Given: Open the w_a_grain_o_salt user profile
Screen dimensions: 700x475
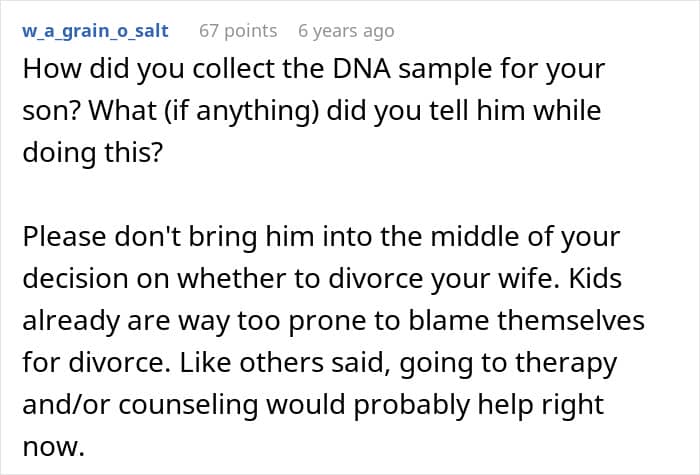Looking at the screenshot, I should [x=95, y=31].
